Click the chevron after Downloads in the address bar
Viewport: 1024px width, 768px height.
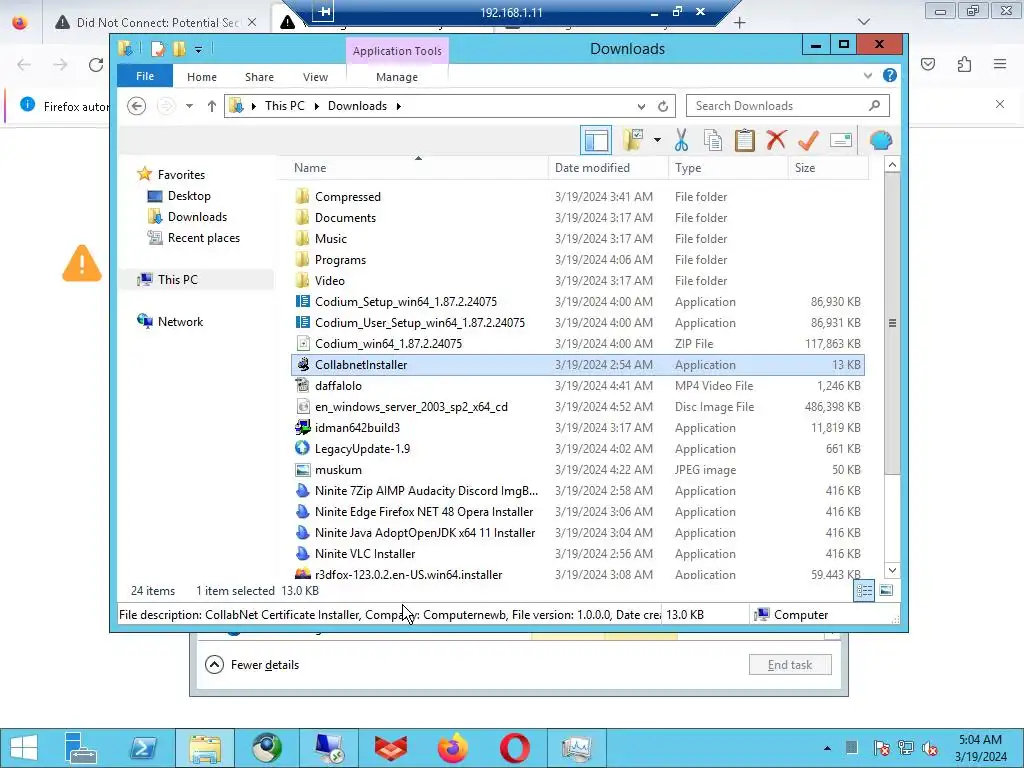point(398,106)
